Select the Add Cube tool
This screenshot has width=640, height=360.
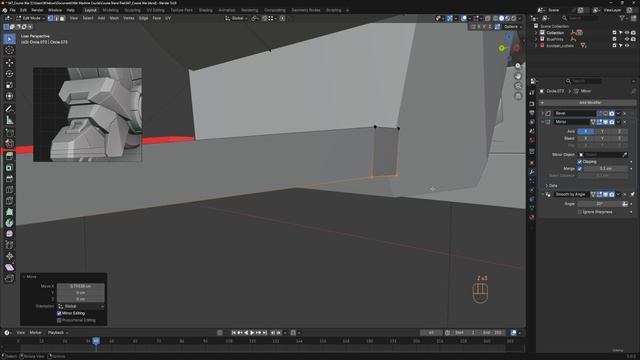(x=9, y=132)
